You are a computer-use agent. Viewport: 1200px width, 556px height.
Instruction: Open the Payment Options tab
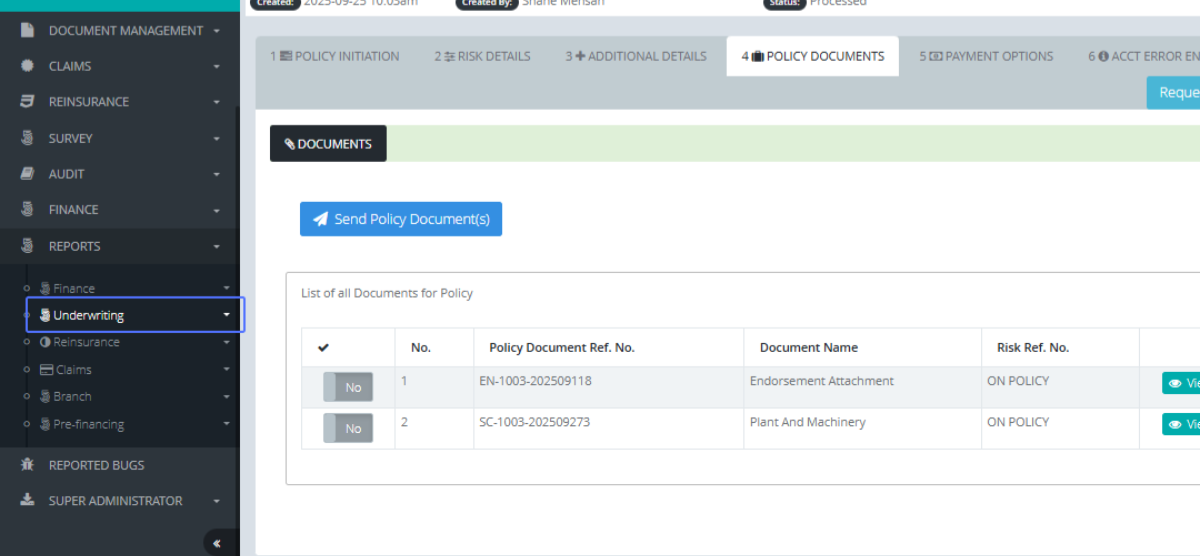986,56
